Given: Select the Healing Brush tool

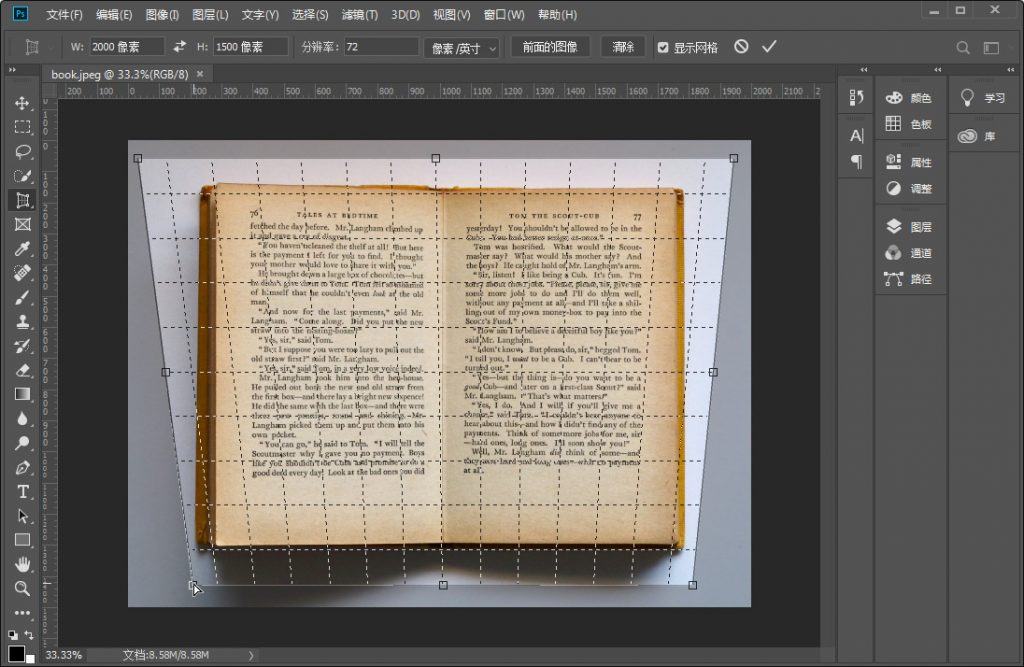Looking at the screenshot, I should coord(22,273).
